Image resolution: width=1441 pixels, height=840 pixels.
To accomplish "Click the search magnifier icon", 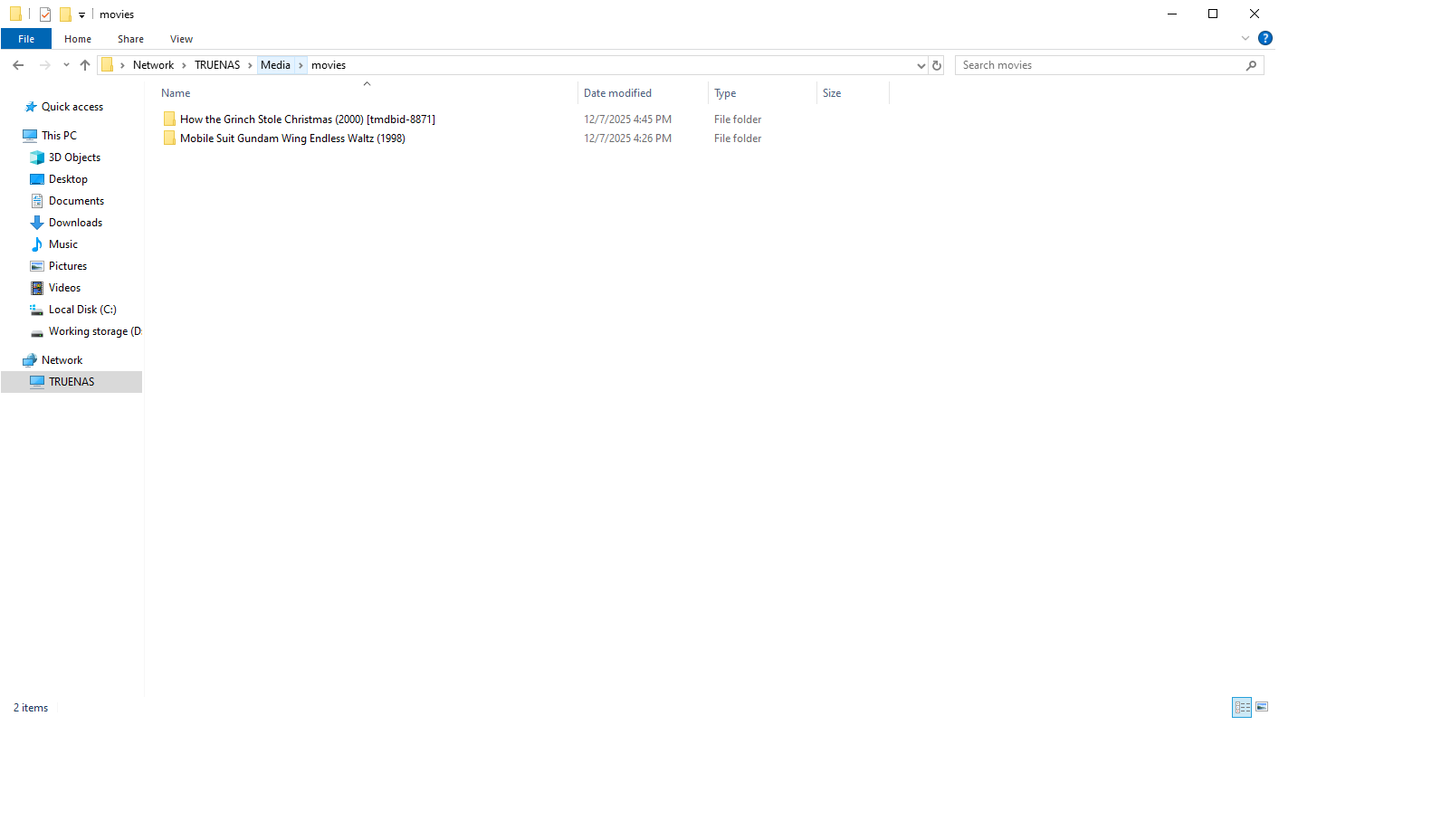I will 1251,65.
